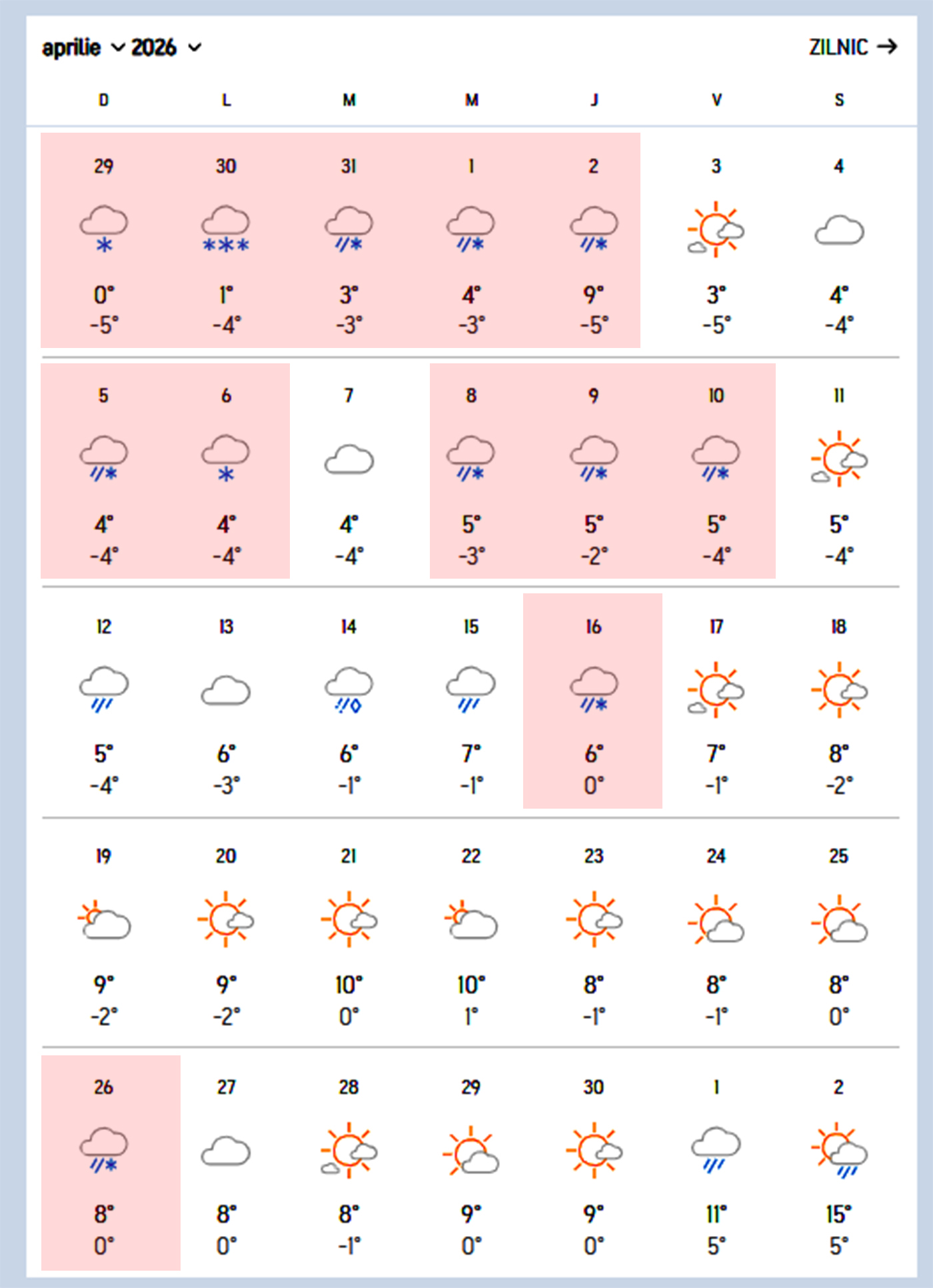Select the cloudy icon on April 7
Viewport: 933px width, 1288px height.
tap(349, 460)
